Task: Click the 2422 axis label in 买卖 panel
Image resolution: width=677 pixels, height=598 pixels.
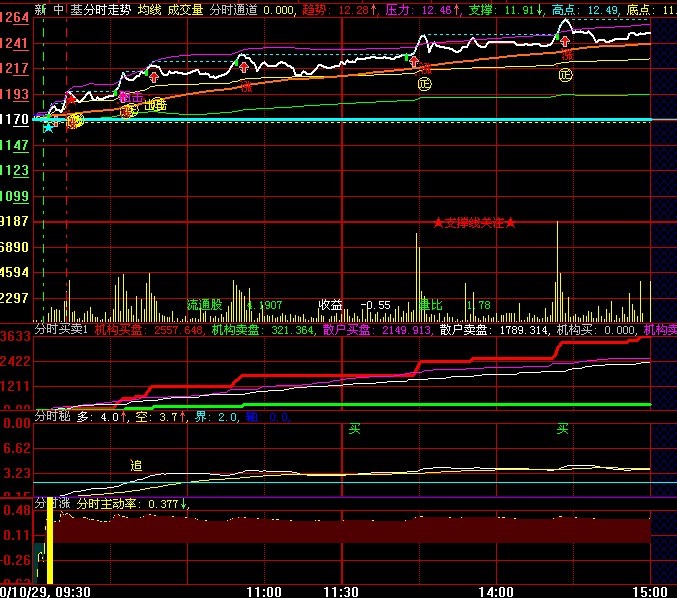Action: (15, 361)
